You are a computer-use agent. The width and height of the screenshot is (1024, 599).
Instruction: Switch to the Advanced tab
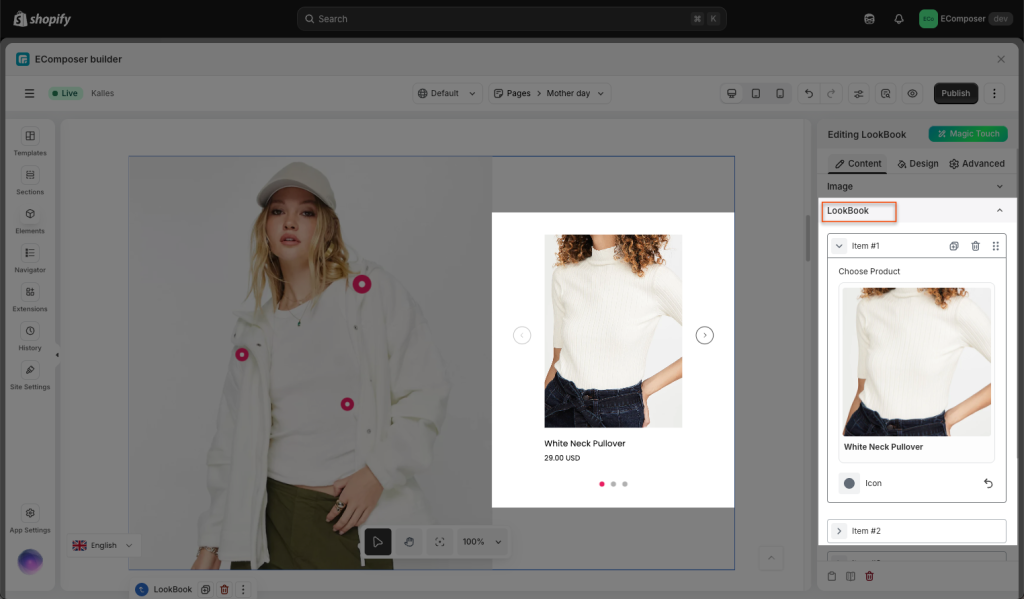[976, 164]
